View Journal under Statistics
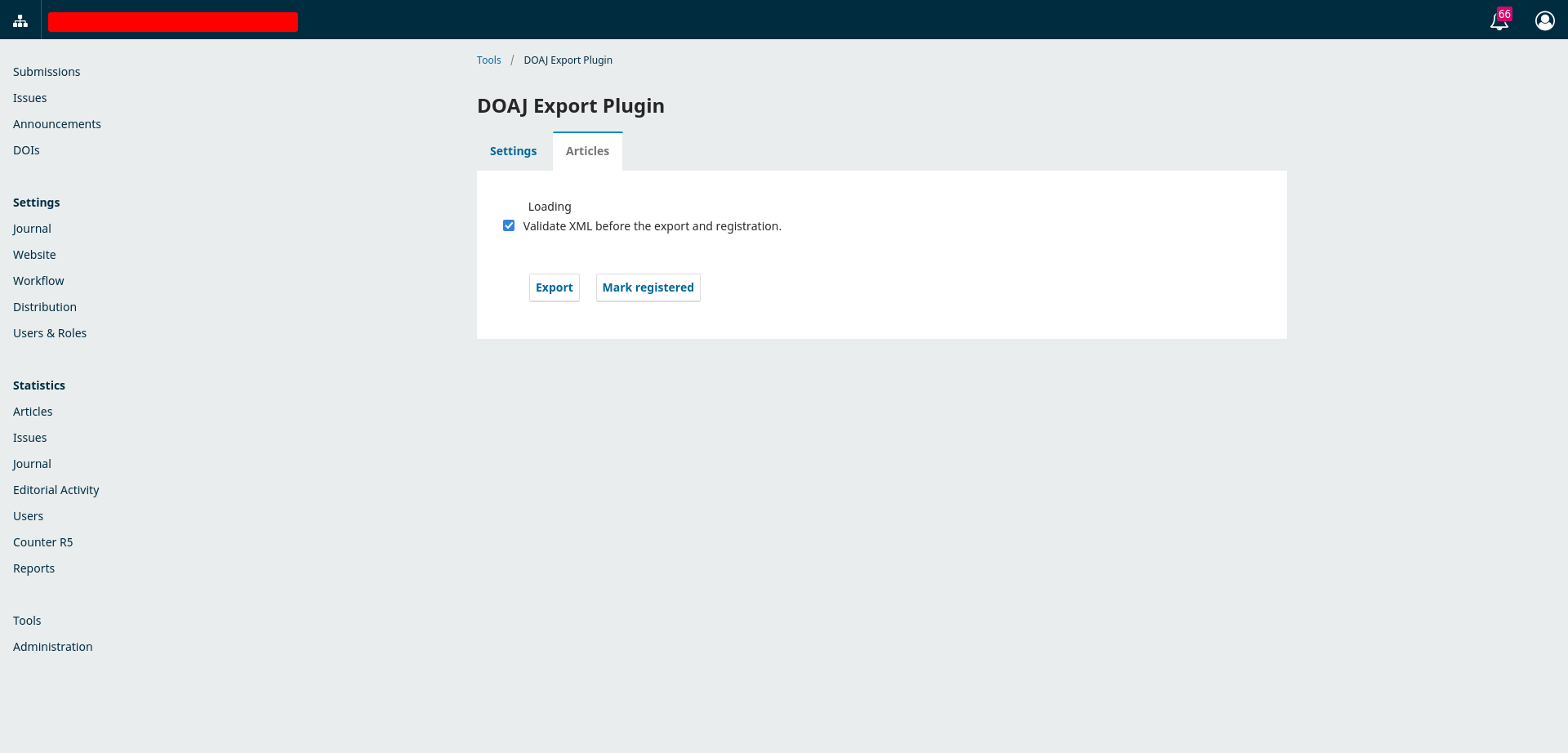 pos(32,464)
